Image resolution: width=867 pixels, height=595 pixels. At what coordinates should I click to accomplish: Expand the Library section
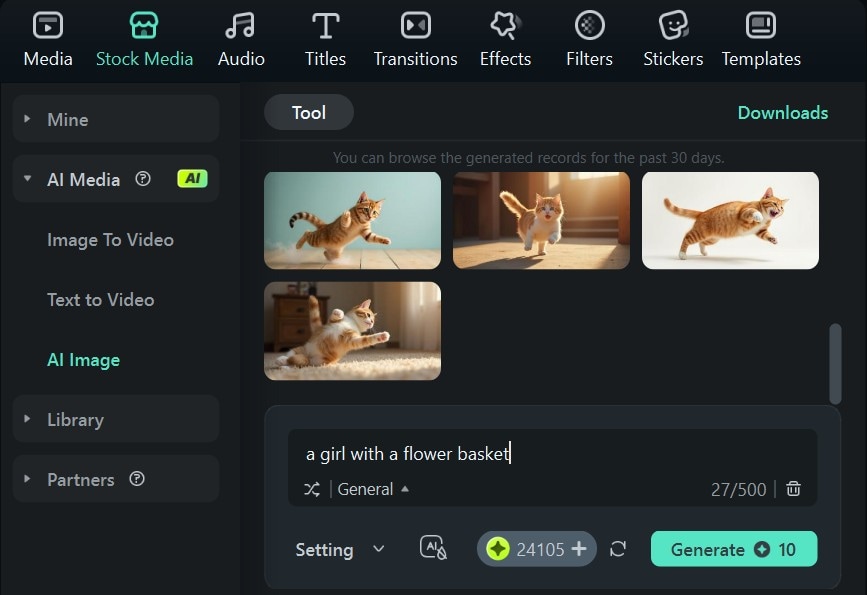coord(27,419)
